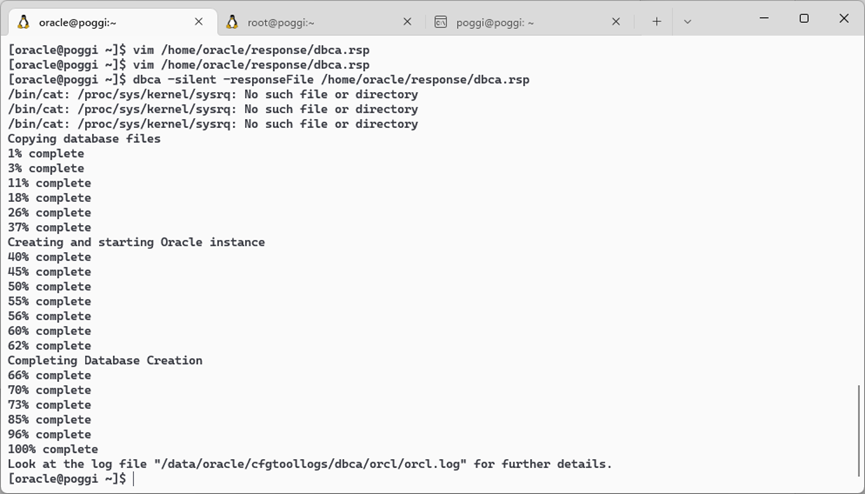The image size is (865, 494).
Task: Switch to the poggi@poggi: ~ tab
Action: coord(510,21)
